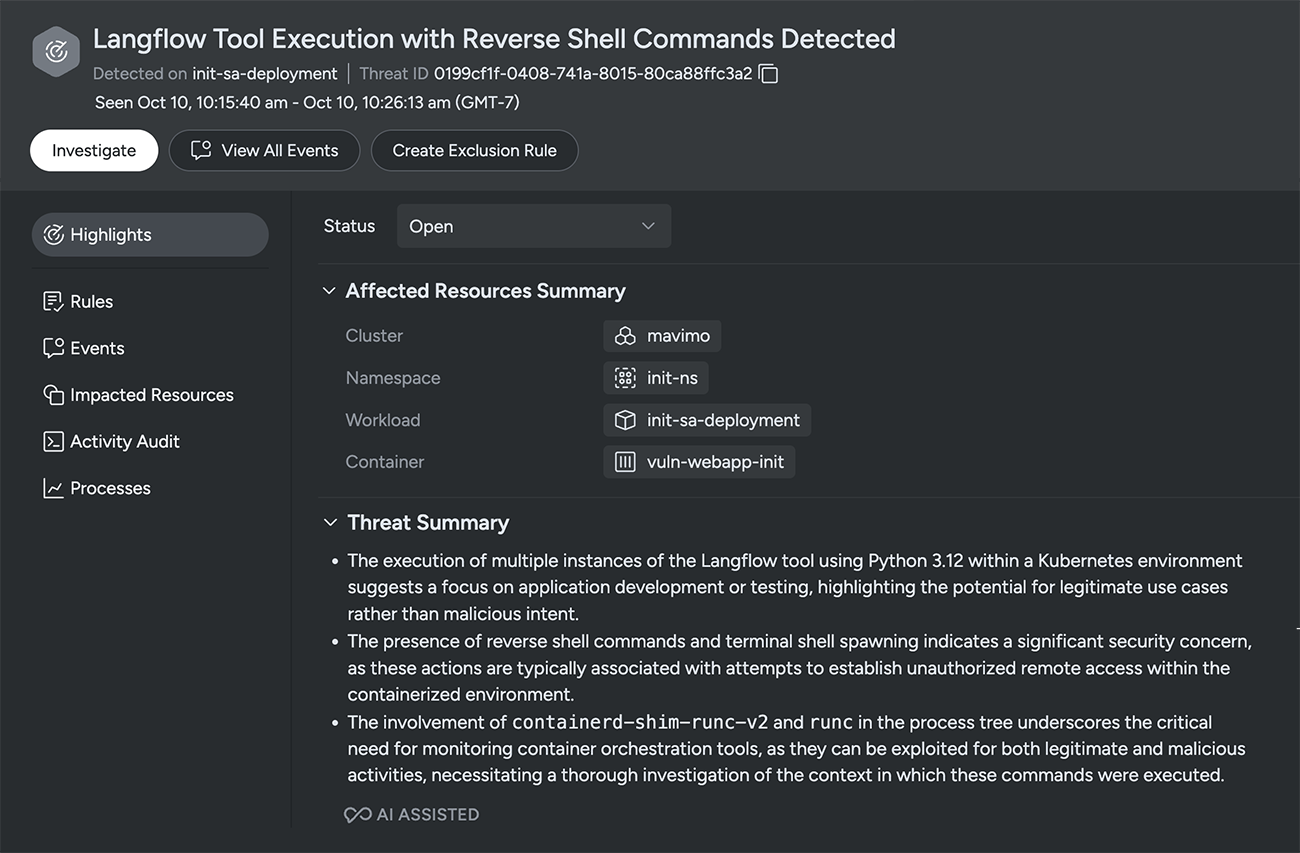Show the Processes sidebar section
The width and height of the screenshot is (1300, 853).
pyautogui.click(x=97, y=489)
